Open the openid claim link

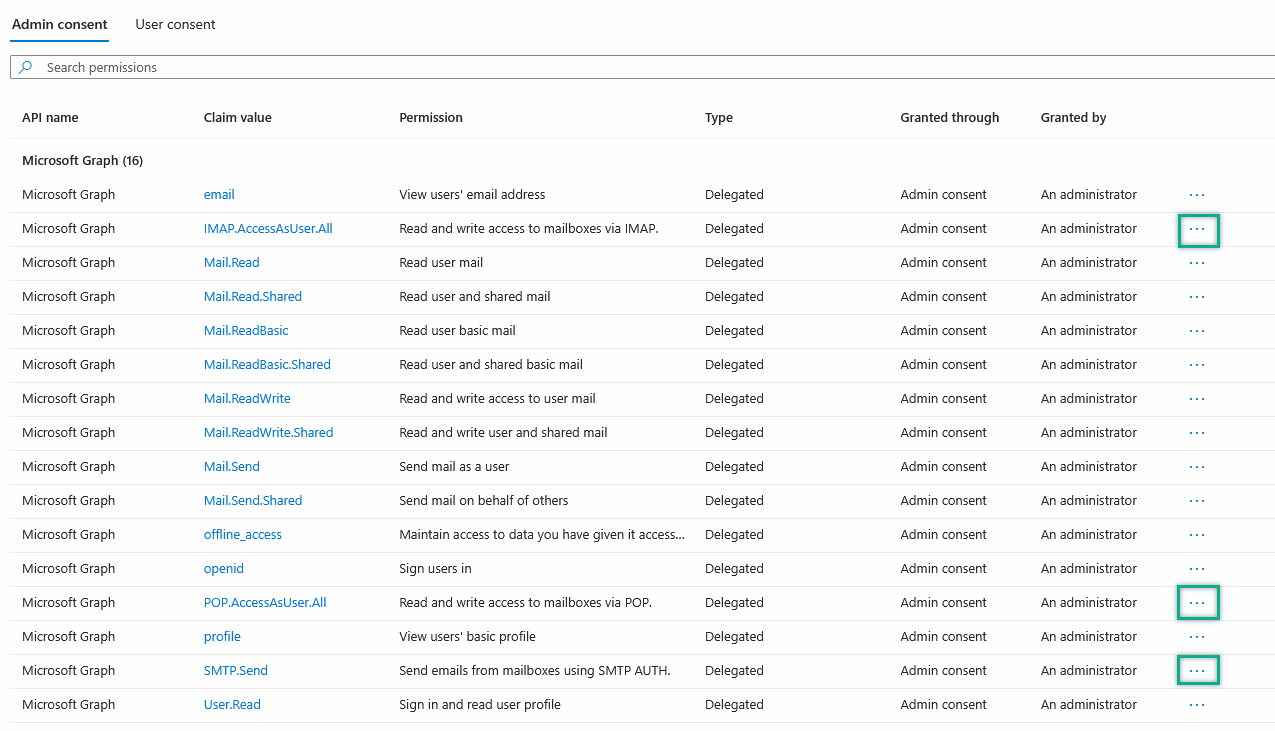point(224,568)
